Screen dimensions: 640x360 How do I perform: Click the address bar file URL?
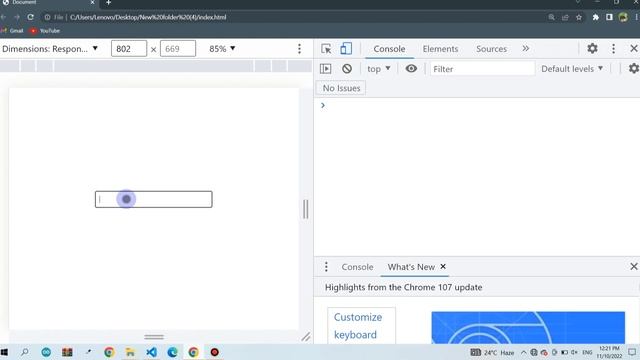point(148,17)
